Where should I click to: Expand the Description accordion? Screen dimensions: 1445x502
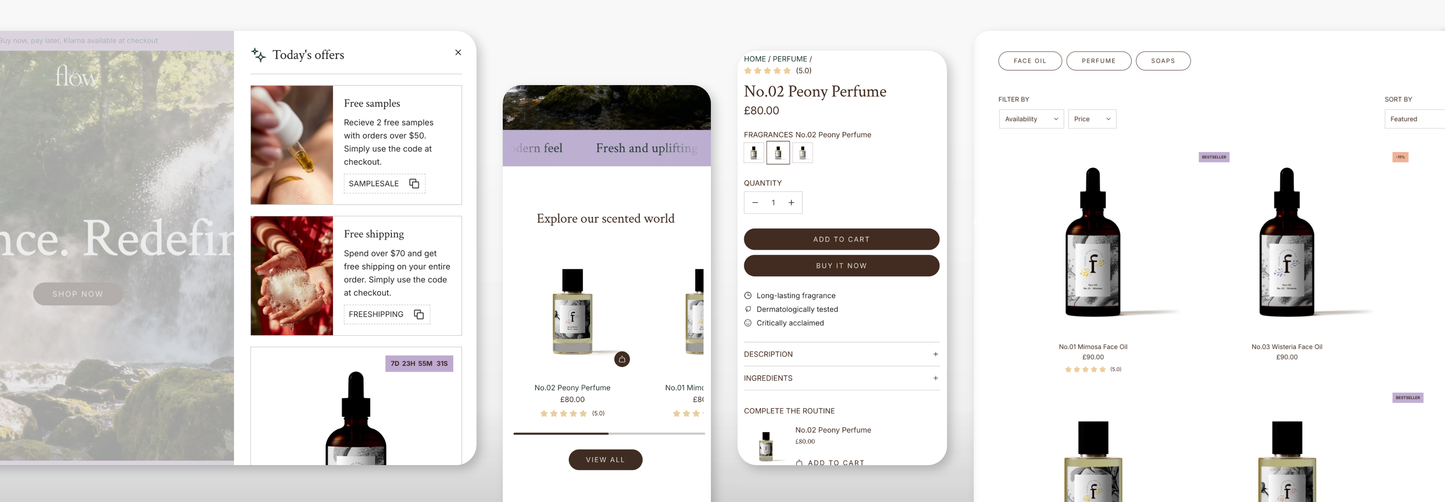click(x=841, y=354)
